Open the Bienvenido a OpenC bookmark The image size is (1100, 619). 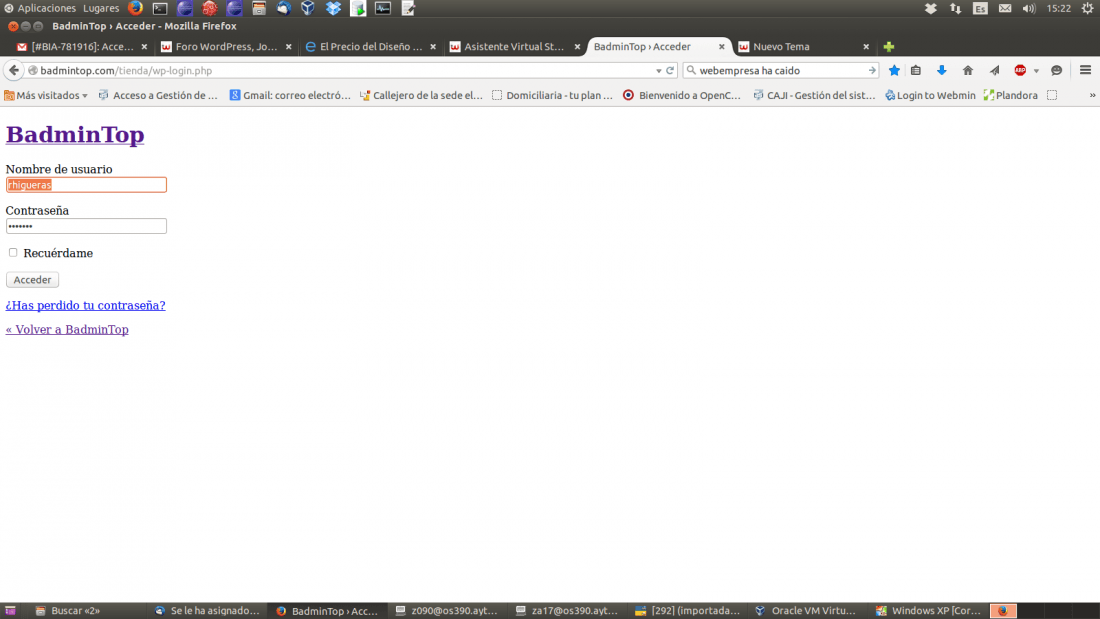click(x=682, y=95)
